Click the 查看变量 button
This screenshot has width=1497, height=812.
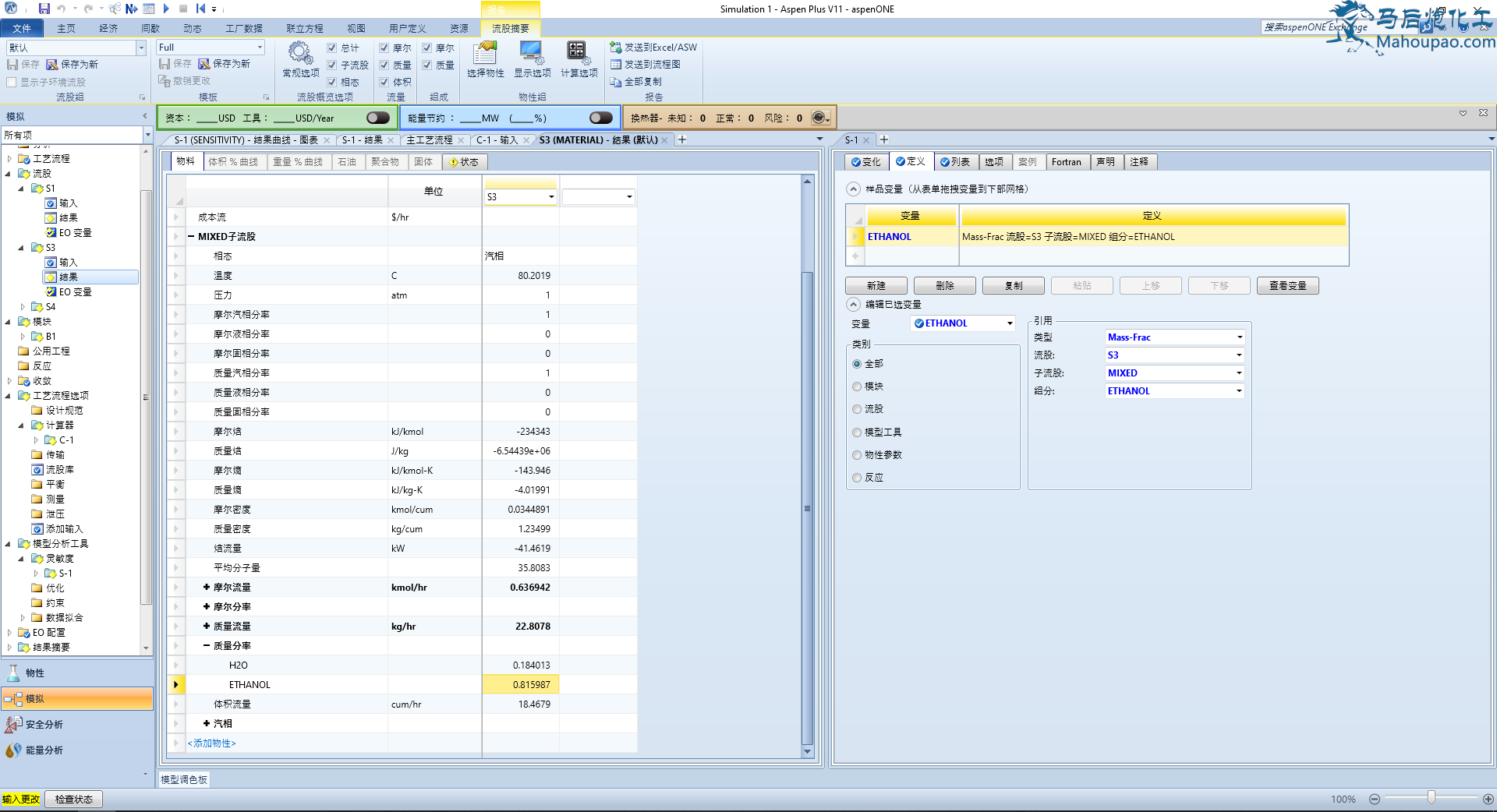pos(1288,286)
